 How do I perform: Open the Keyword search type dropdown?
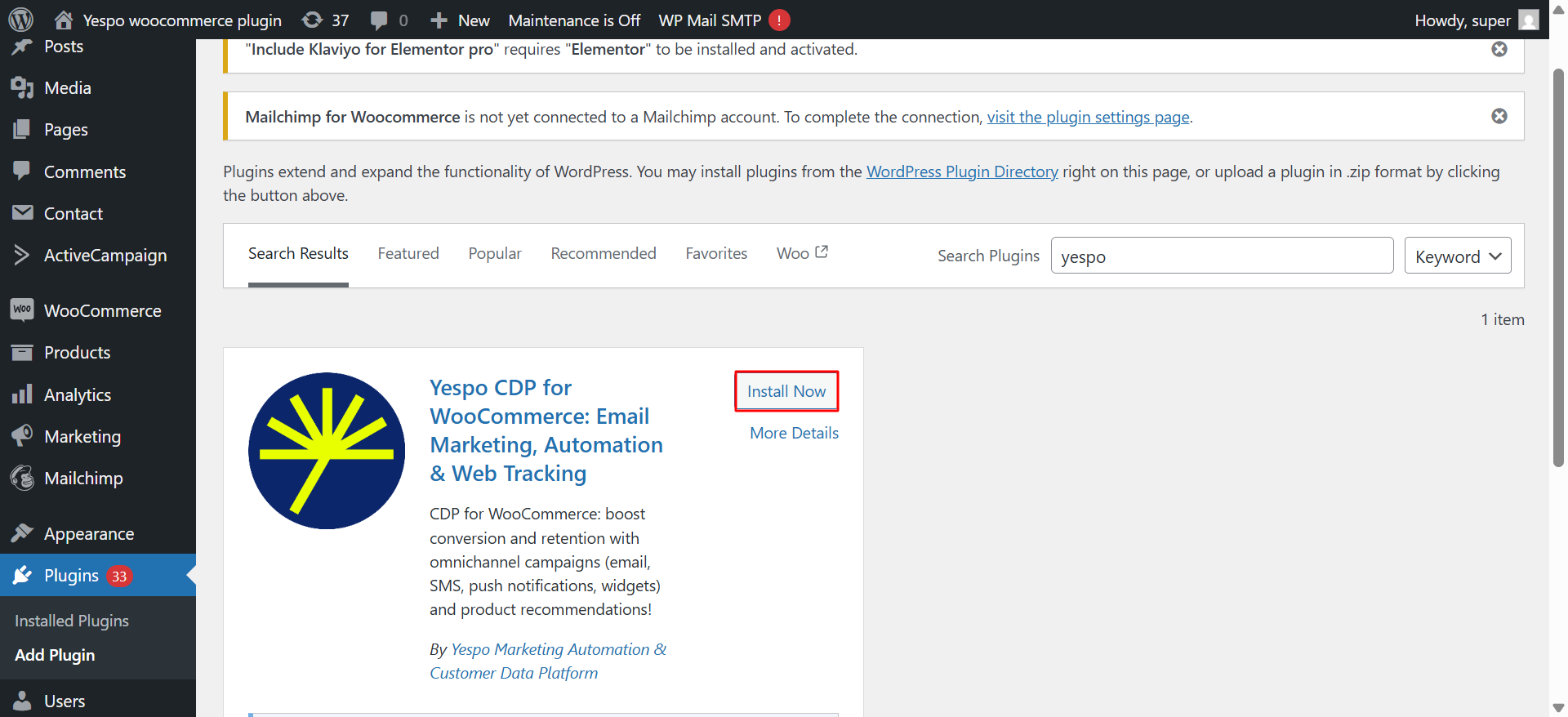point(1458,256)
